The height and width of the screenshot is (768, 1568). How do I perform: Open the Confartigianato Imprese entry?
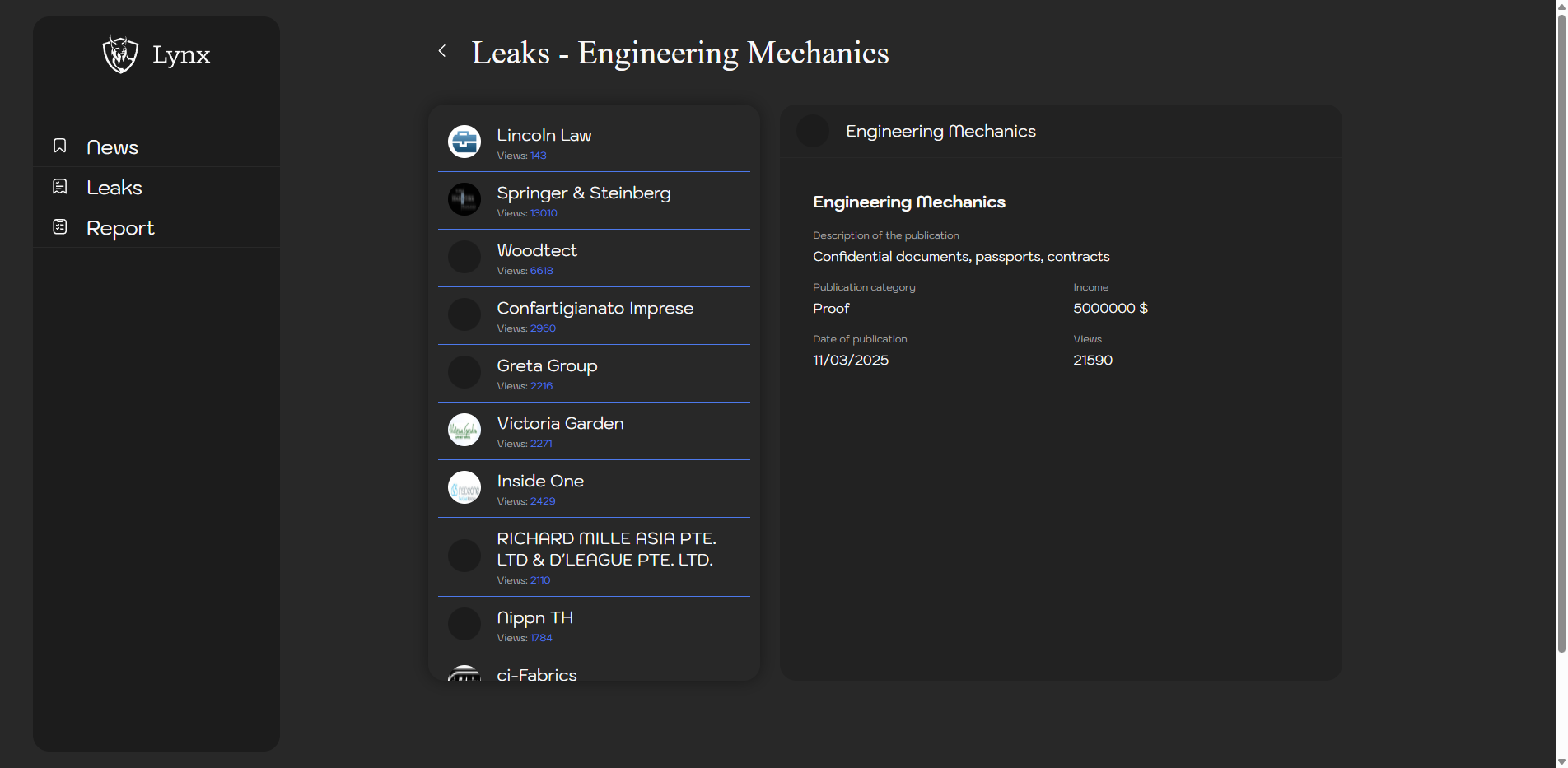coord(595,308)
